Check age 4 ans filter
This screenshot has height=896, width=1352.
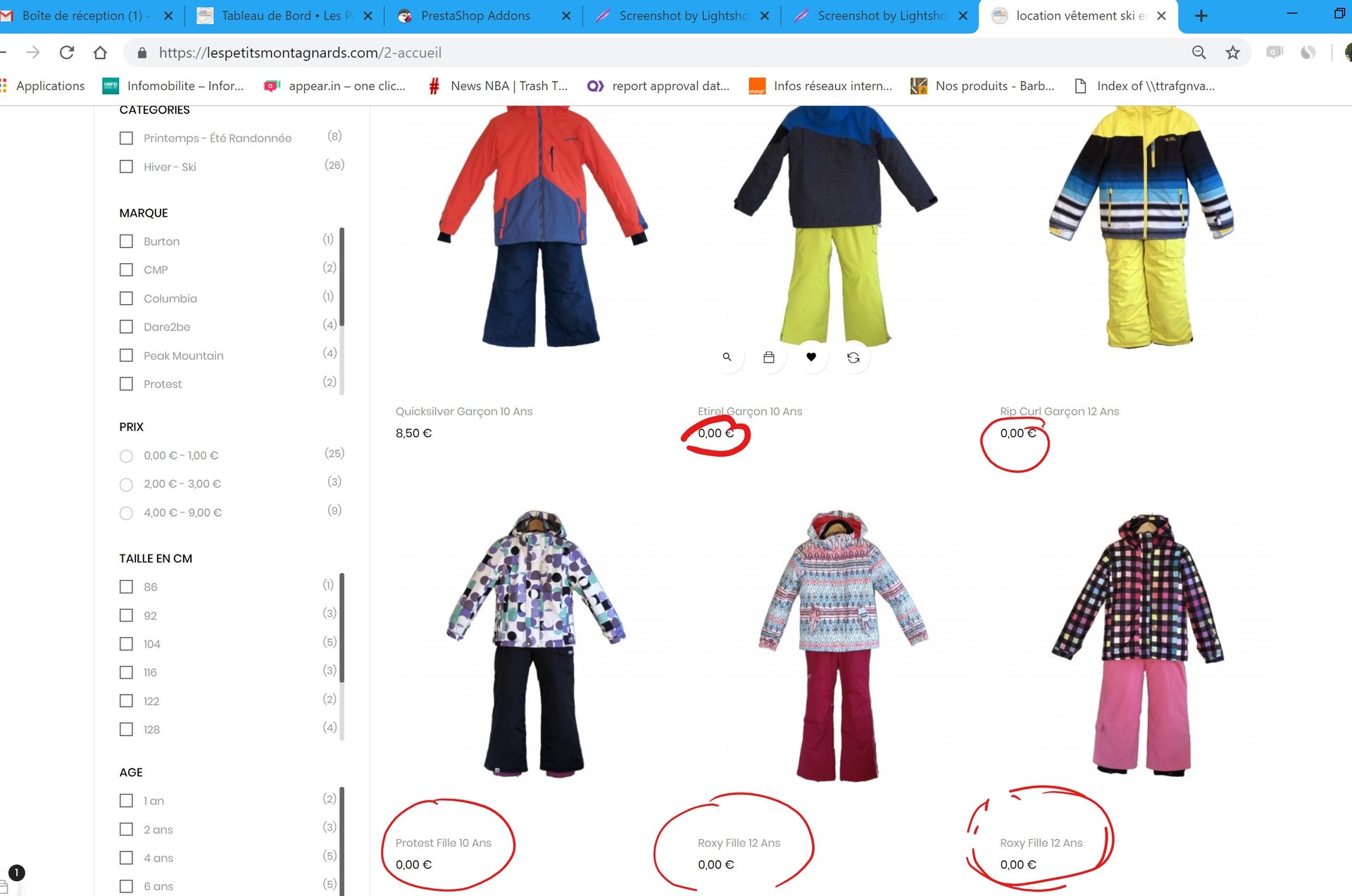(x=126, y=858)
